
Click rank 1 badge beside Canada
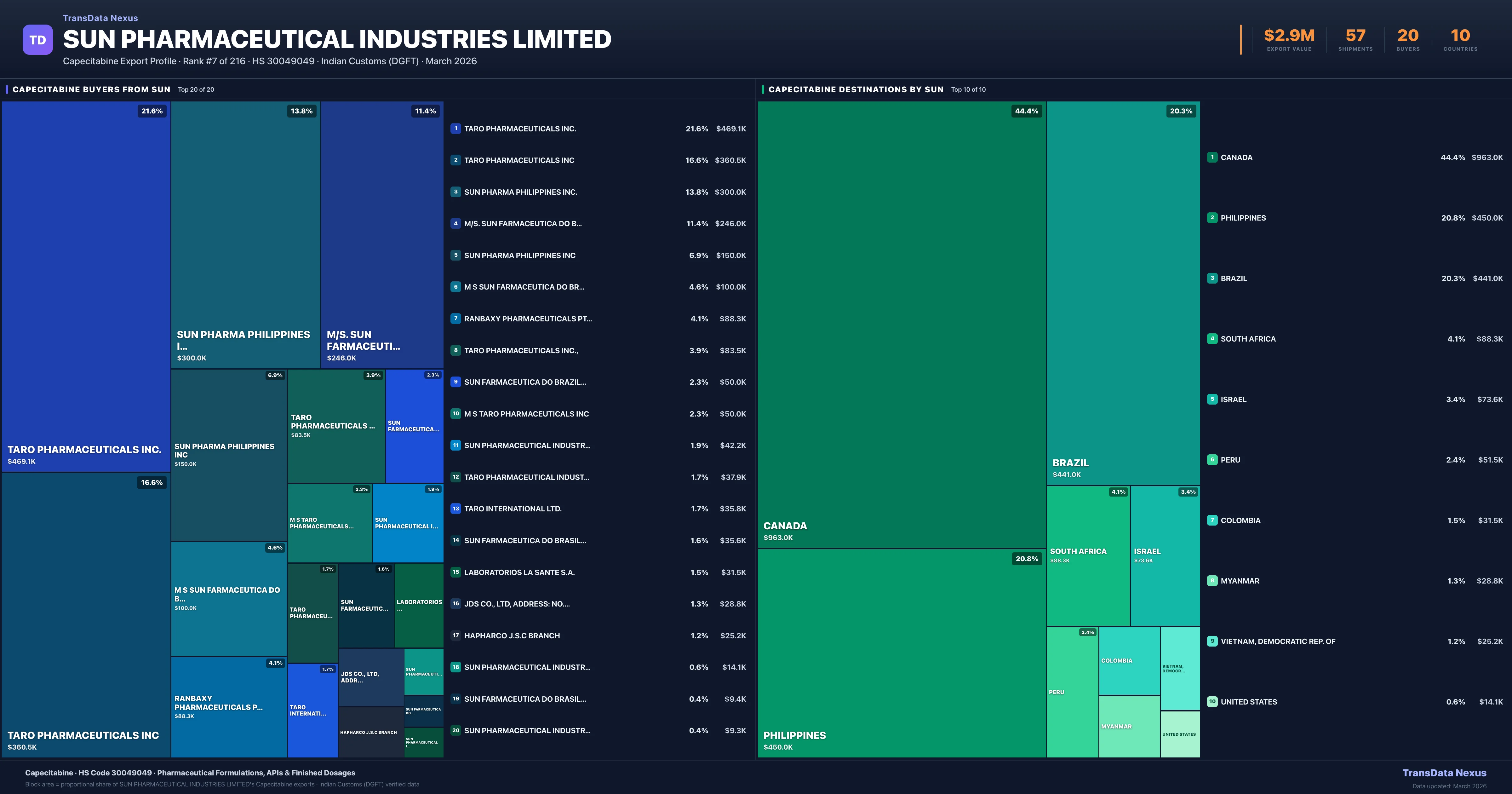coord(1212,158)
